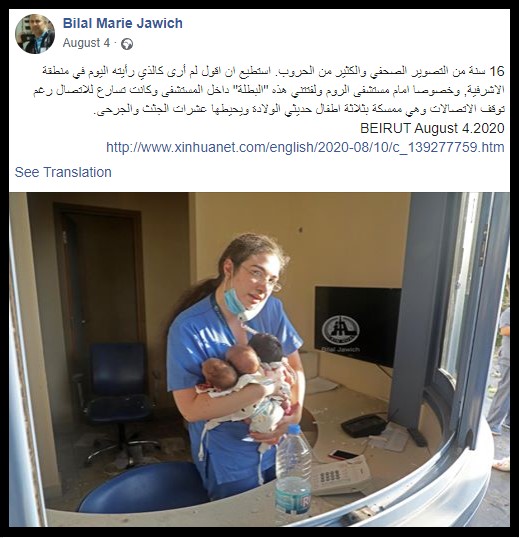Image resolution: width=519 pixels, height=538 pixels.
Task: Click the BEIRUT August 4.2020 text
Action: coord(432,128)
